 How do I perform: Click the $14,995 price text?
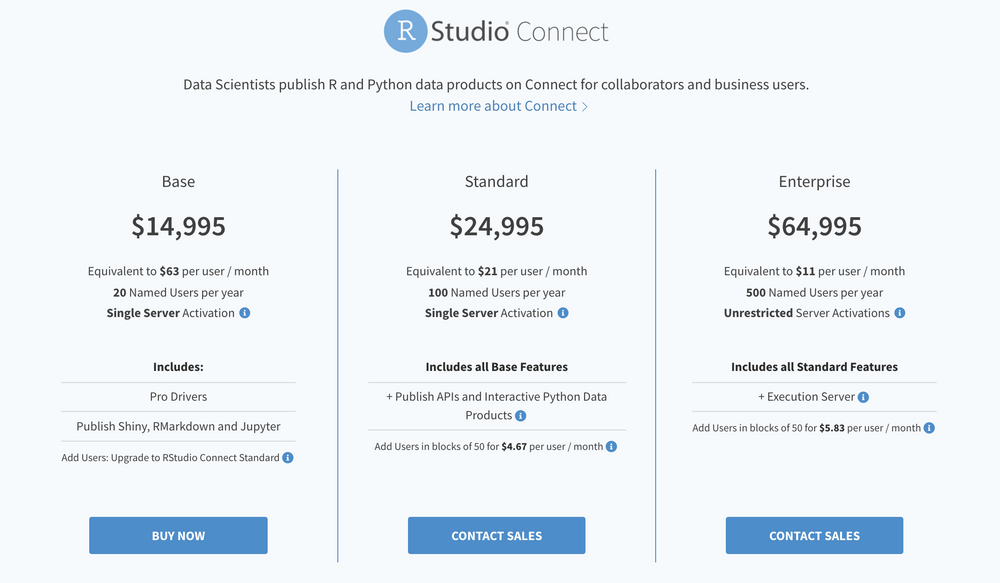(178, 226)
